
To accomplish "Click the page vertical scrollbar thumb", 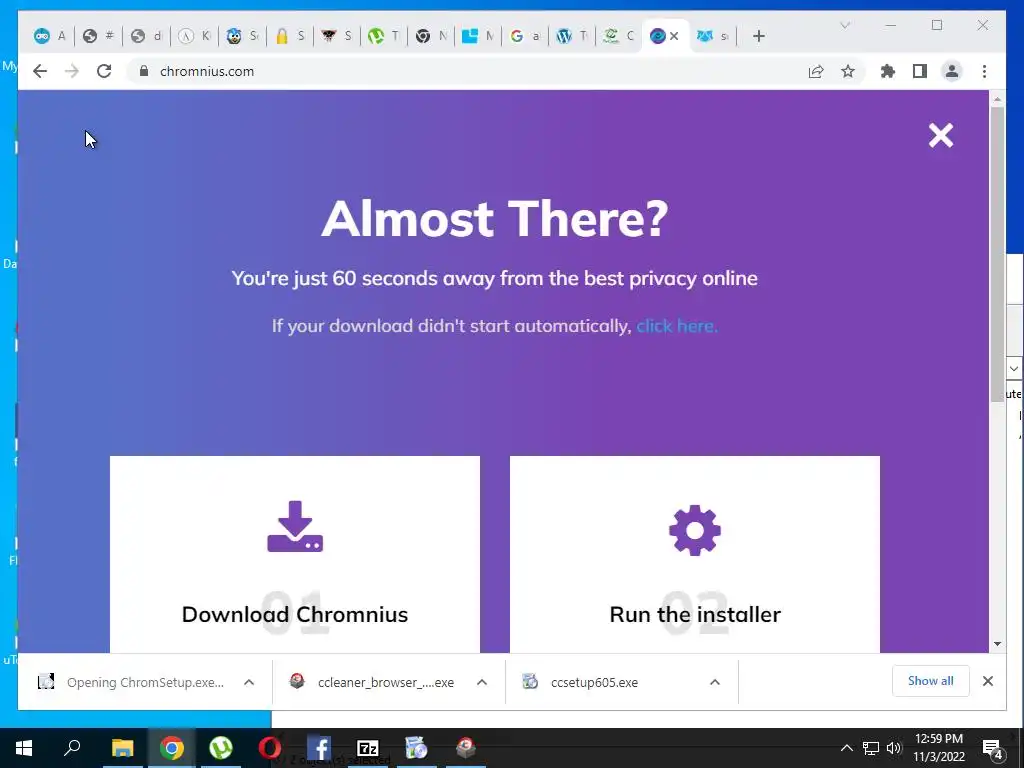I will click(x=997, y=253).
